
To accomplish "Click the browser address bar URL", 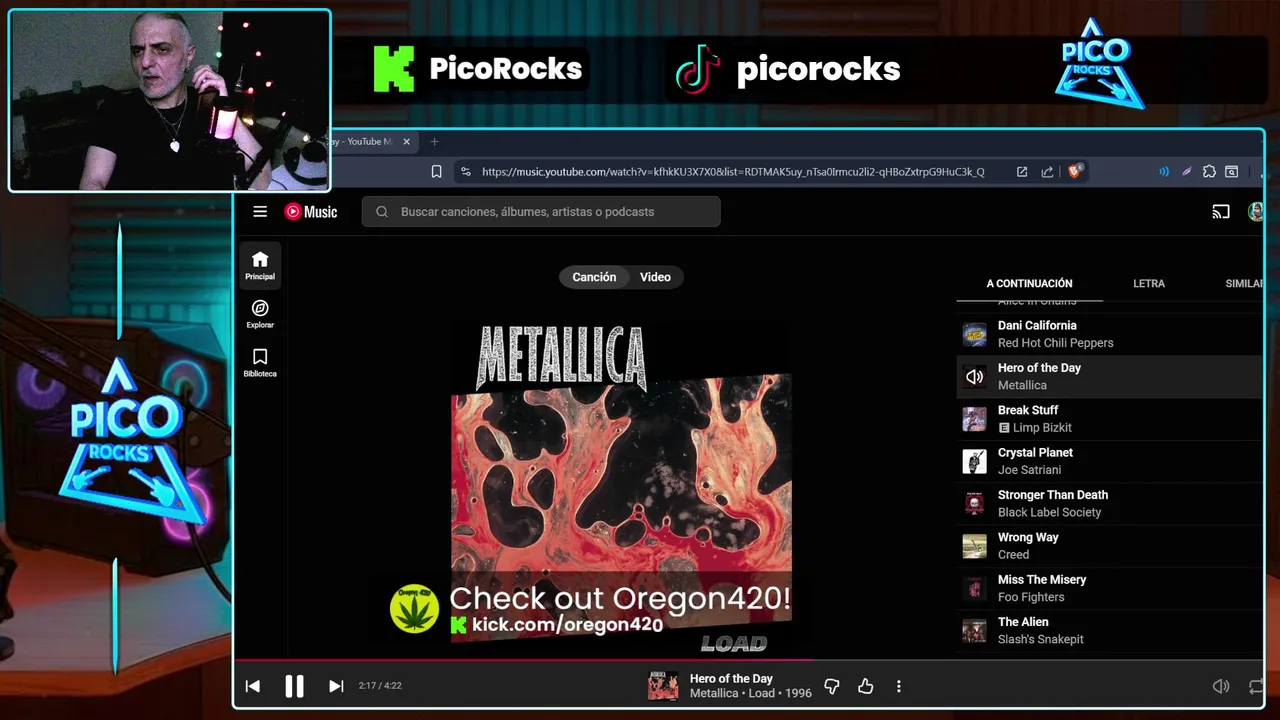I will point(733,172).
